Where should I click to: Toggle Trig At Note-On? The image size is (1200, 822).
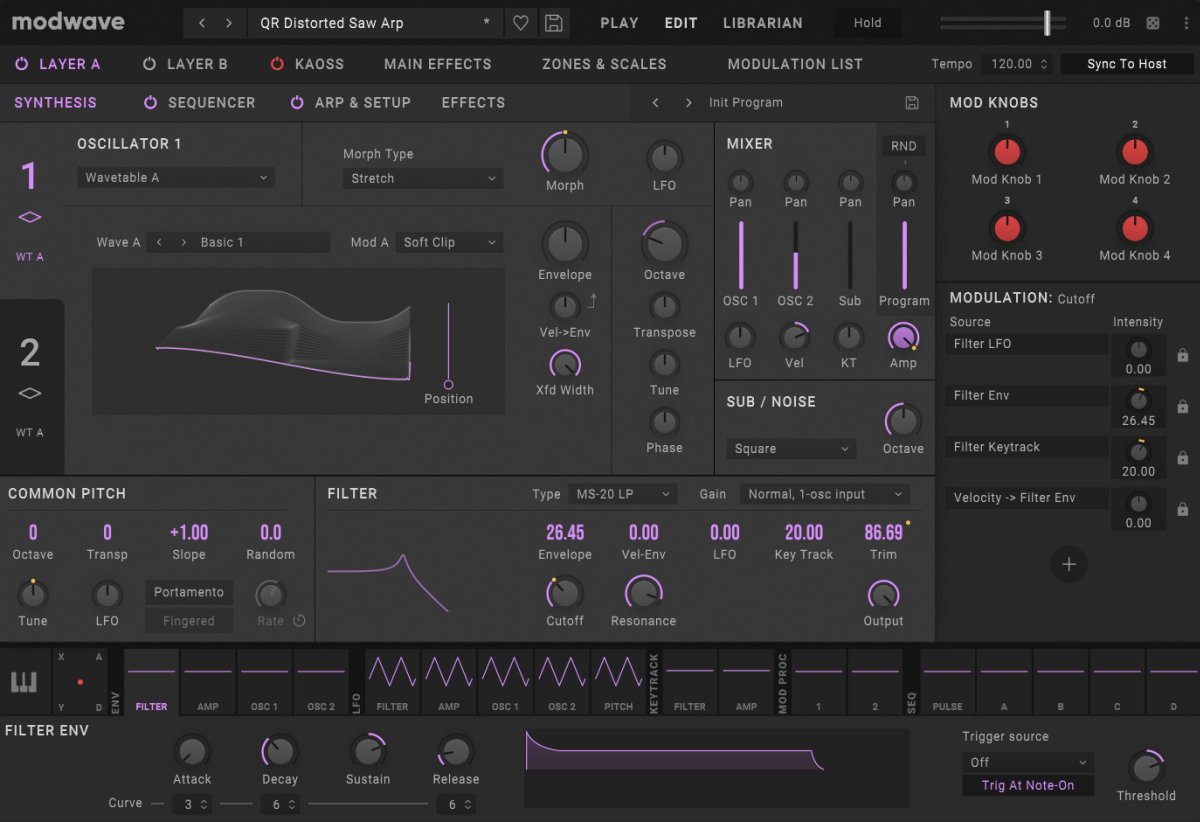pyautogui.click(x=1028, y=786)
